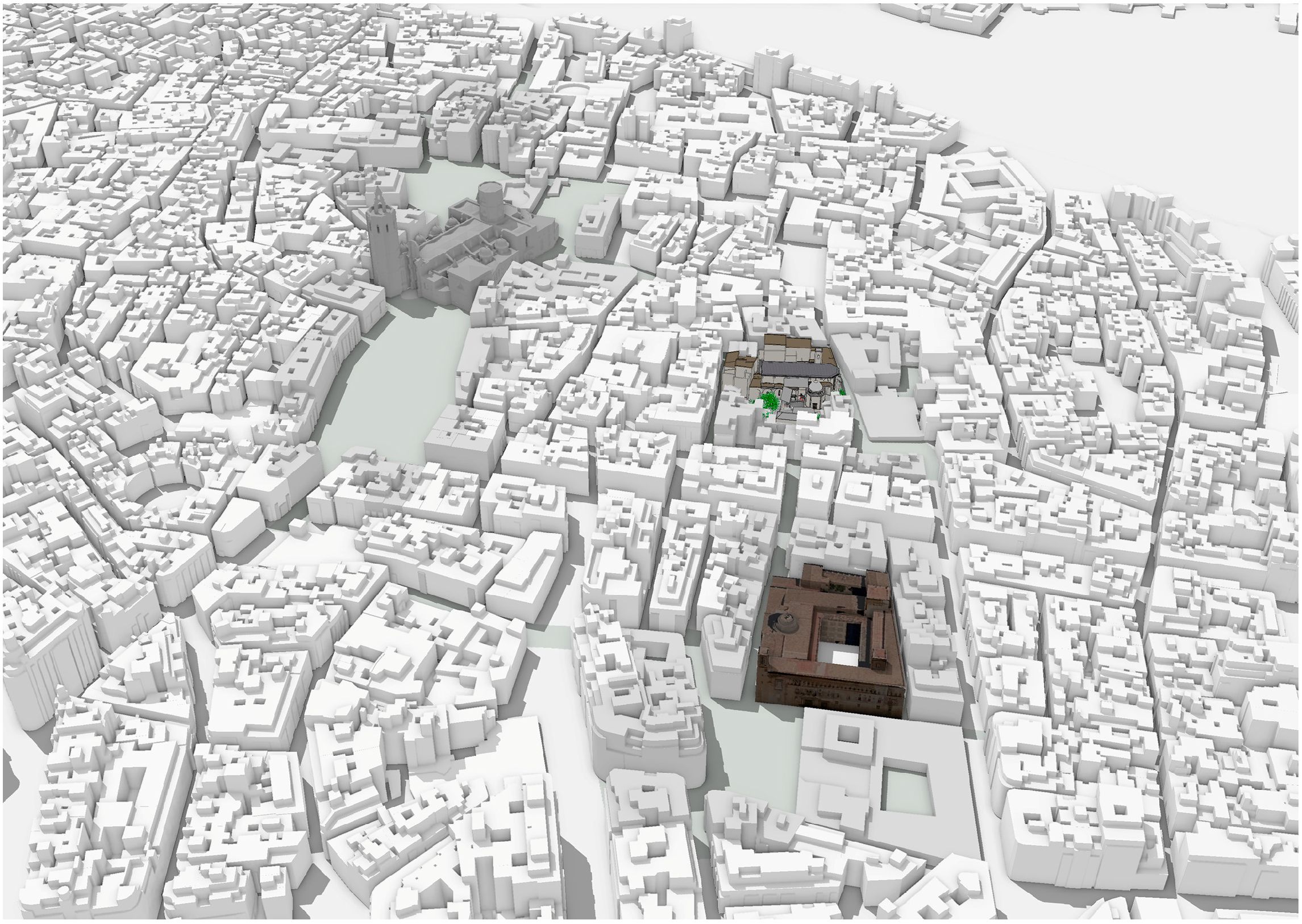The image size is (1302, 924).
Task: Select the cathedral's octagonal lantern dome
Action: click(x=492, y=202)
